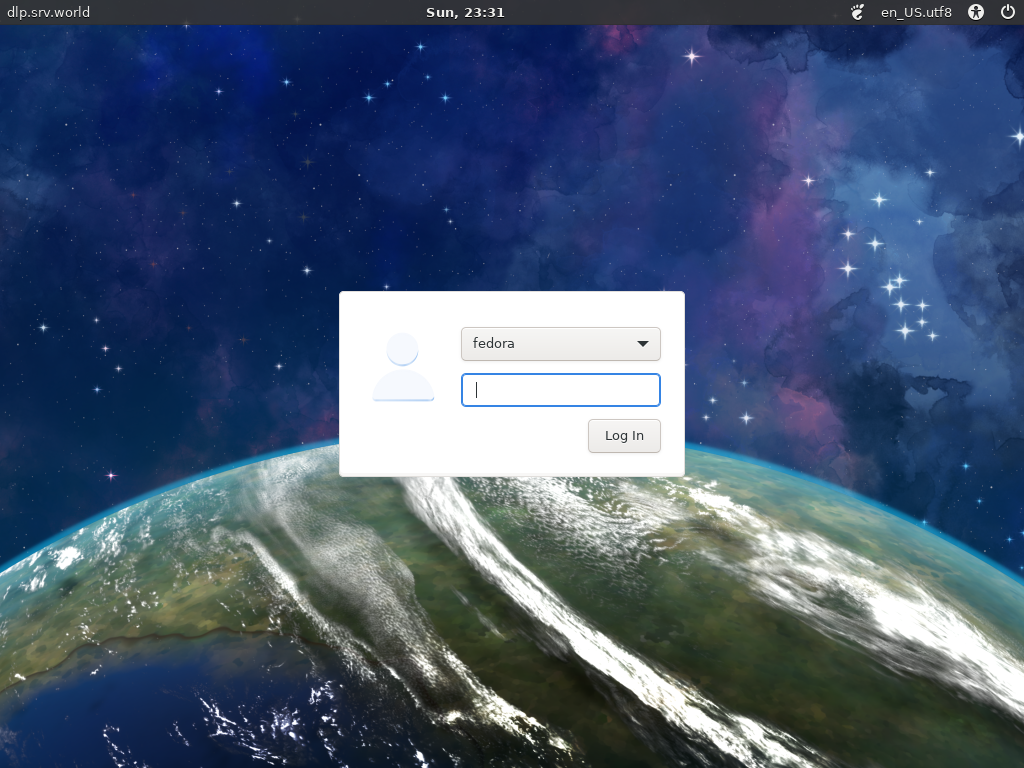This screenshot has height=768, width=1024.
Task: Click inside the empty password entry box
Action: coord(560,390)
